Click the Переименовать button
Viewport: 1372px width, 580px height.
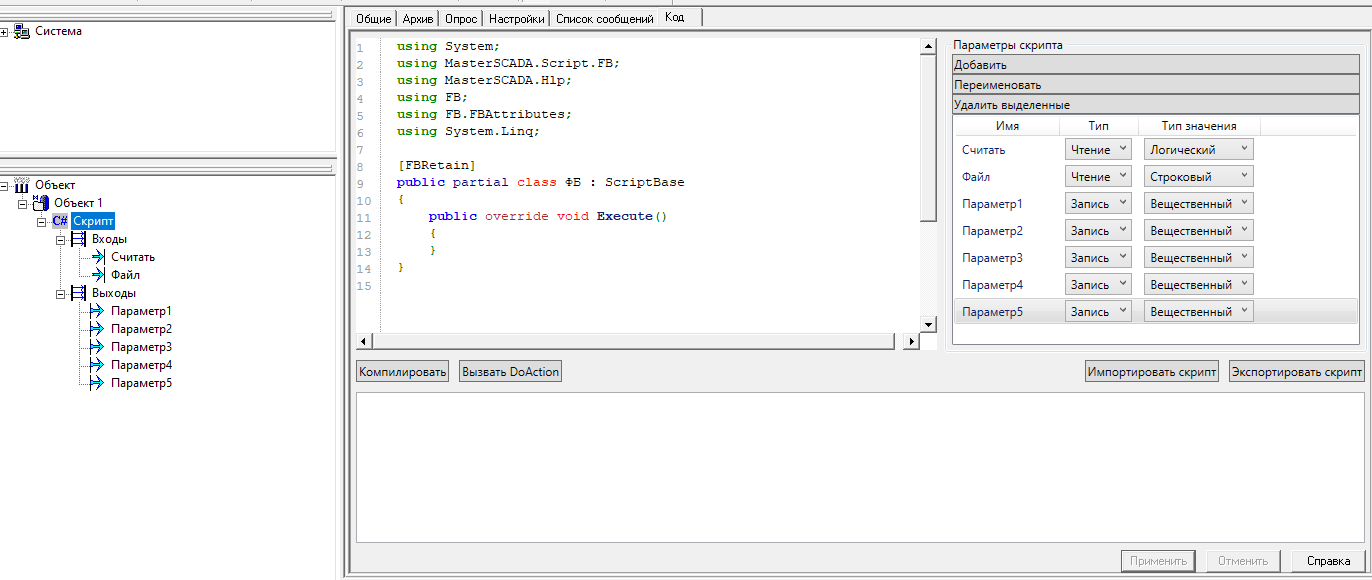1156,85
